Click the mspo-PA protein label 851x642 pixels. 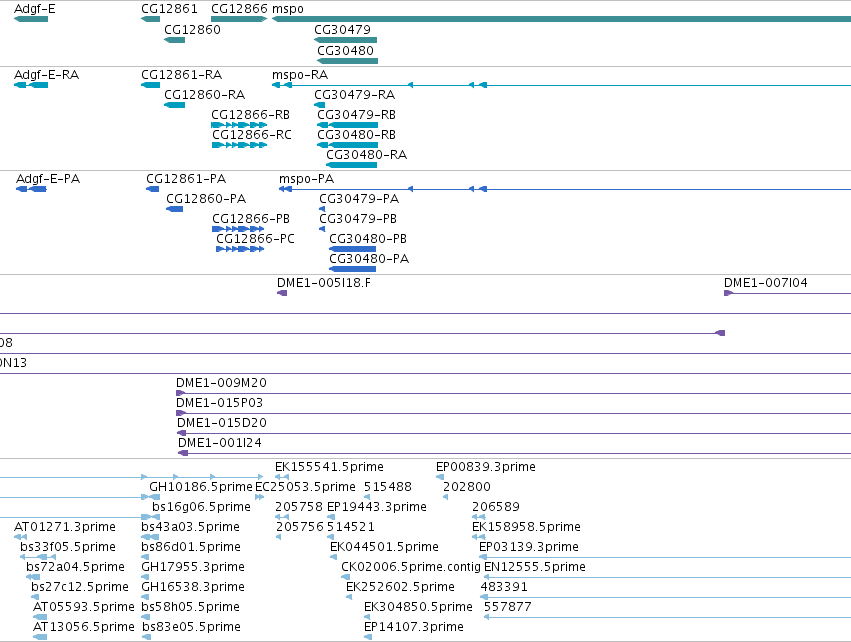(307, 179)
